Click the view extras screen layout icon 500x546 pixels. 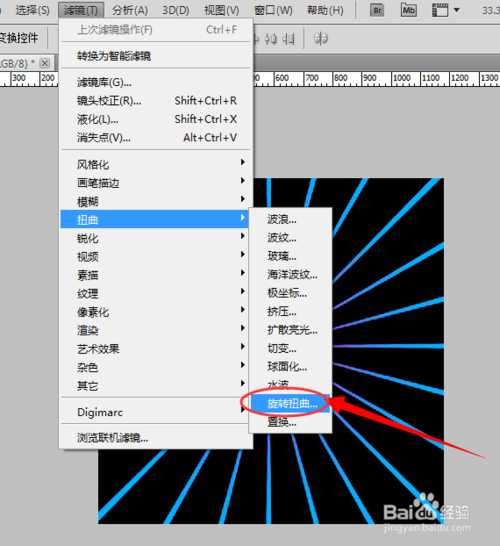(440, 10)
